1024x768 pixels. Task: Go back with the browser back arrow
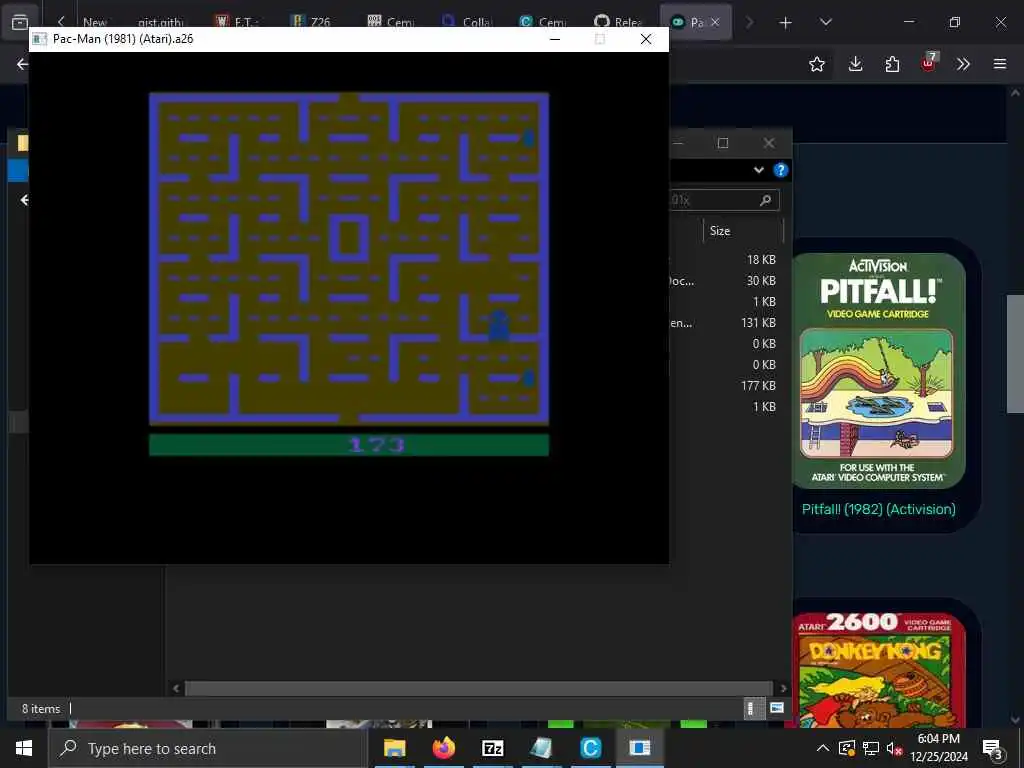click(x=23, y=64)
